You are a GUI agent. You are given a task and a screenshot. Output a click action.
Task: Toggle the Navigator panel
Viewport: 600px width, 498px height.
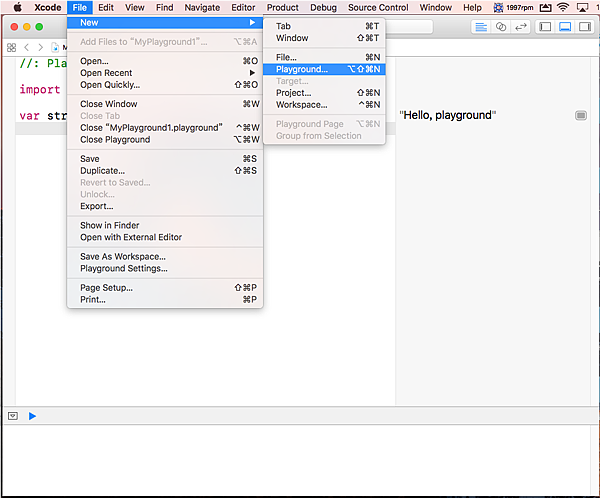[545, 27]
